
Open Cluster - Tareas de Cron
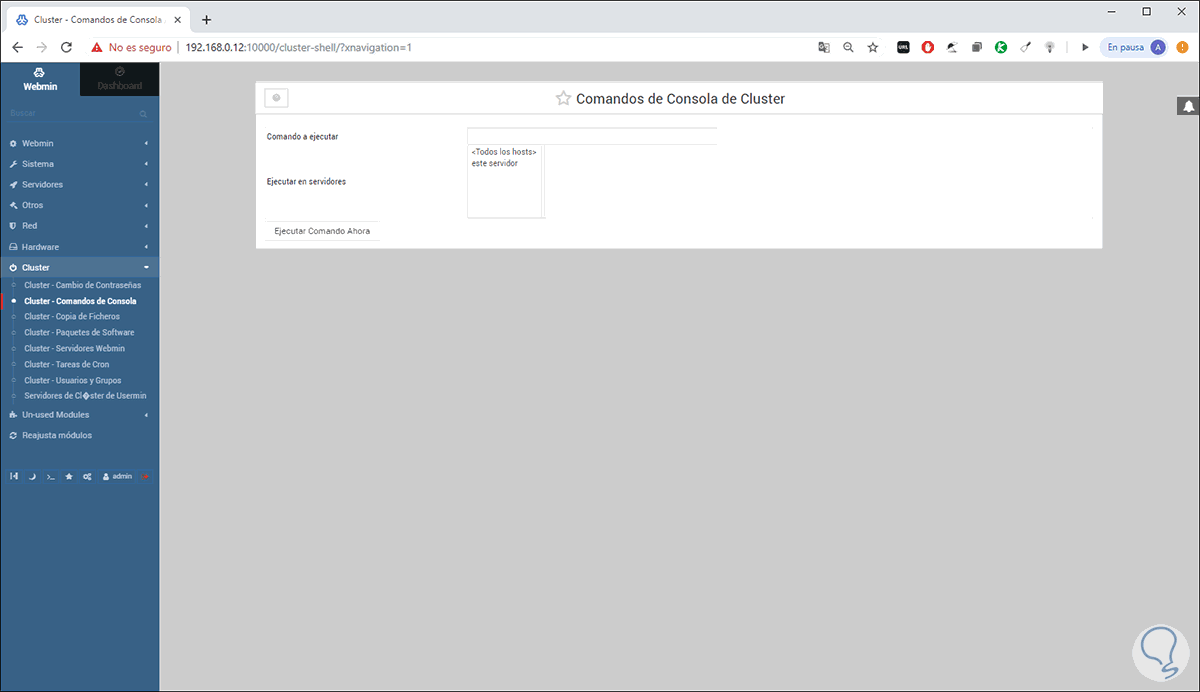coord(67,365)
